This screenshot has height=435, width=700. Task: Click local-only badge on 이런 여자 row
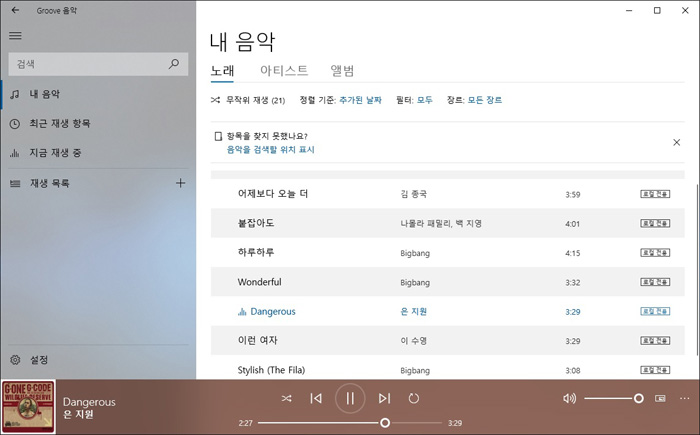[655, 341]
